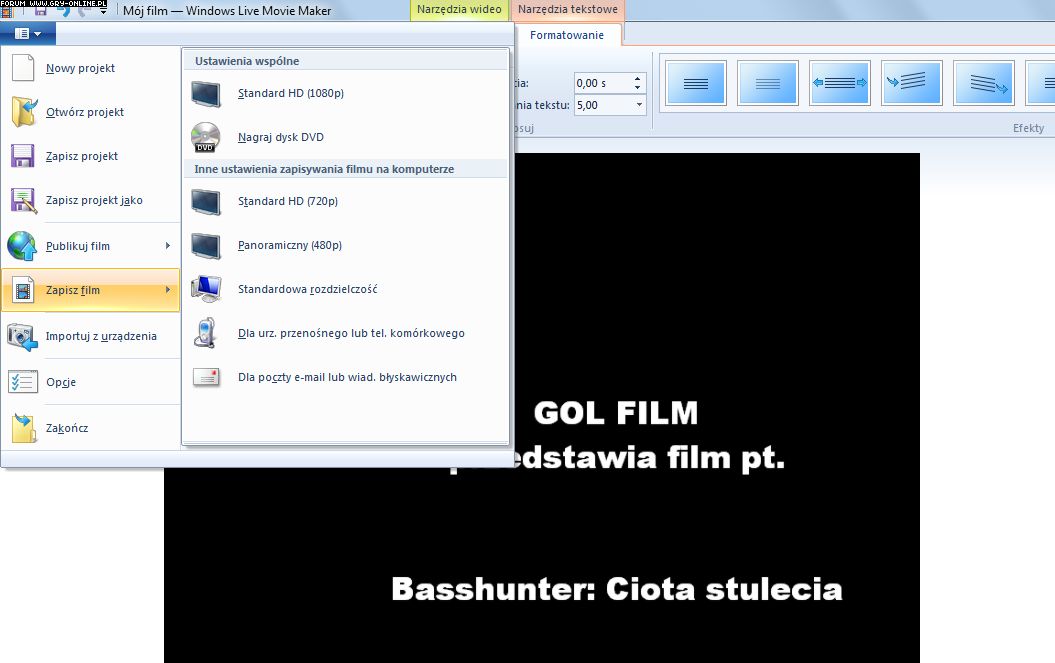
Task: Open the application menu button
Action: (28, 33)
